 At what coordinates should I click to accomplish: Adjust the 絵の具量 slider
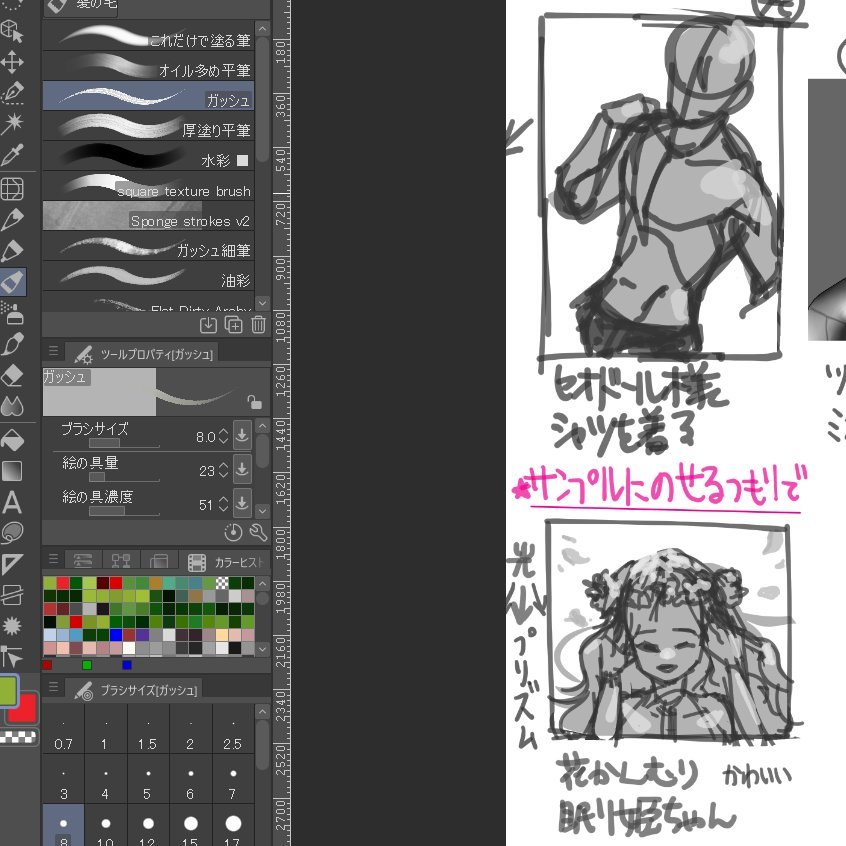point(124,477)
